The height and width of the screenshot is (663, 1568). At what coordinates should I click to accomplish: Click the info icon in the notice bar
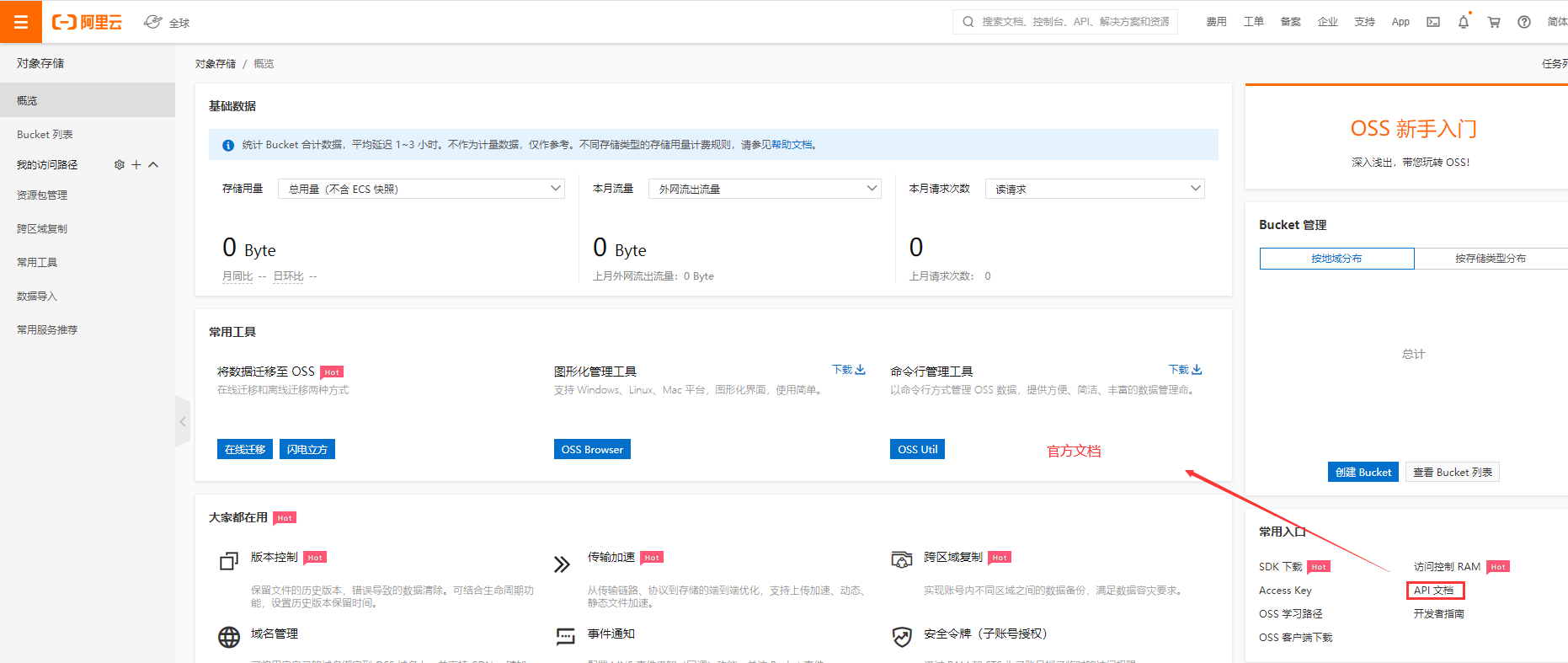click(228, 145)
